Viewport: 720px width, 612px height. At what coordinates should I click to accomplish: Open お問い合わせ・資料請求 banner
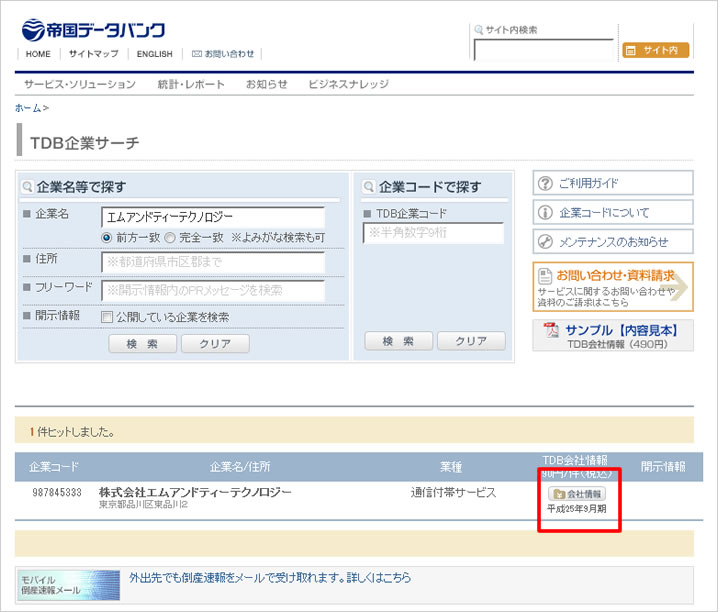click(x=613, y=287)
